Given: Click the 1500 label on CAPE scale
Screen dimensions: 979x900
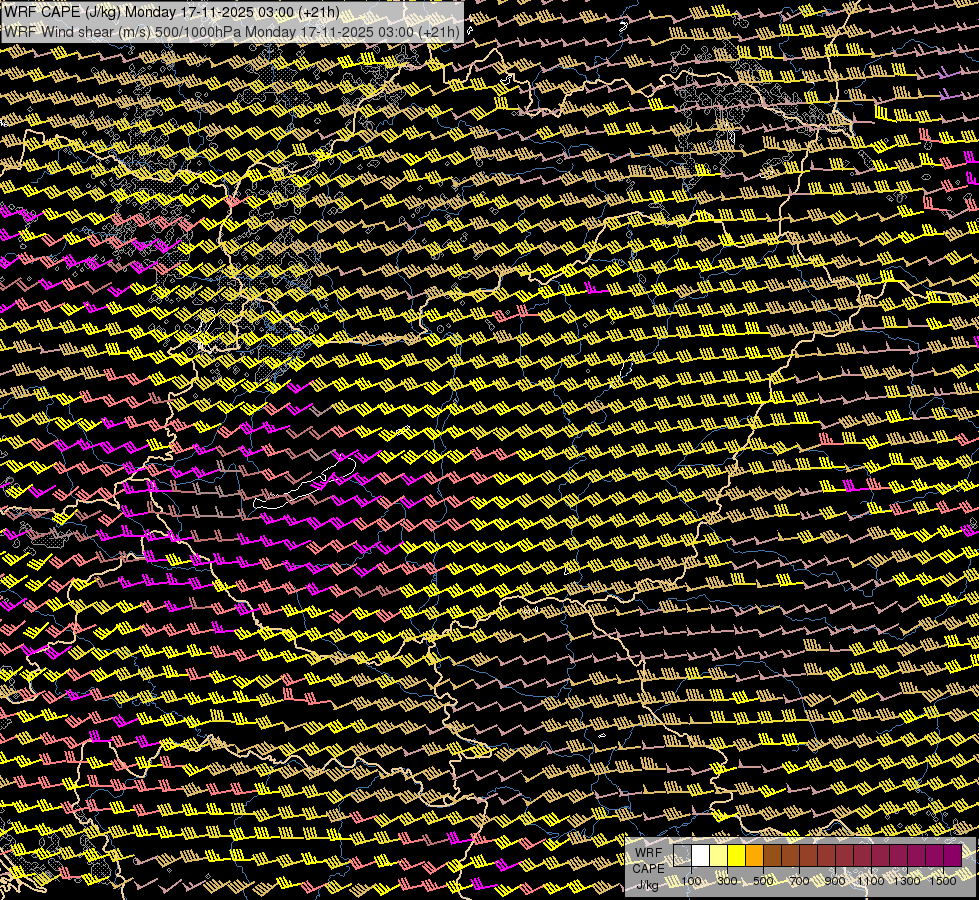Looking at the screenshot, I should pyautogui.click(x=943, y=881).
